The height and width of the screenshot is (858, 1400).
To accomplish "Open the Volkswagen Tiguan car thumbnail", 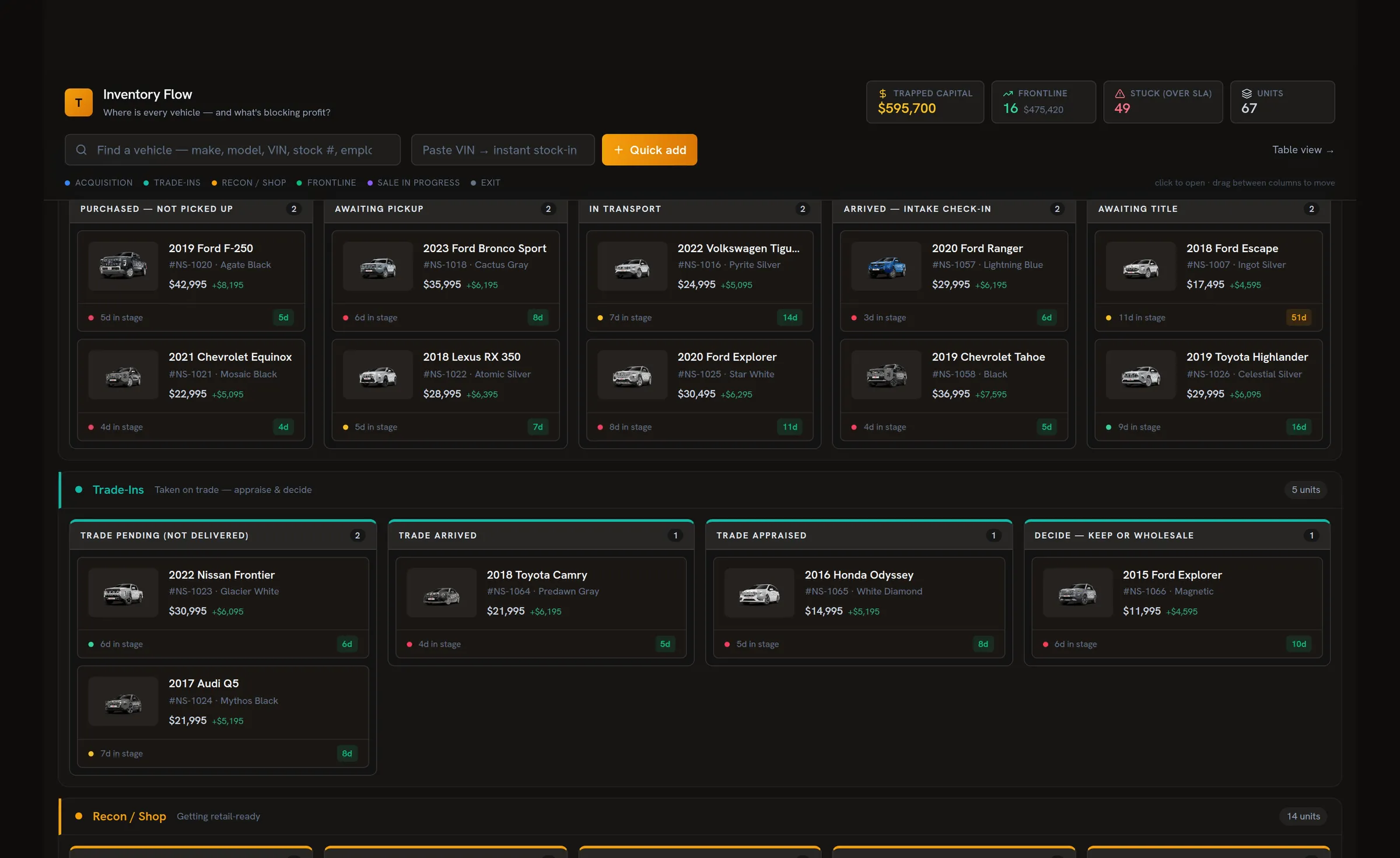I will [x=632, y=266].
